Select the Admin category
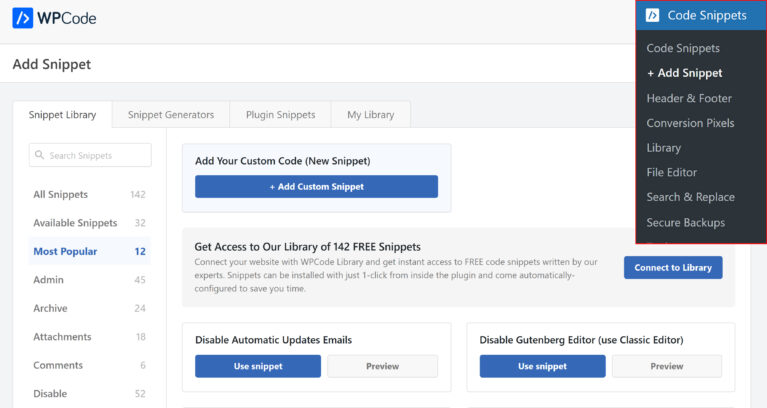Image resolution: width=767 pixels, height=408 pixels. coord(90,279)
